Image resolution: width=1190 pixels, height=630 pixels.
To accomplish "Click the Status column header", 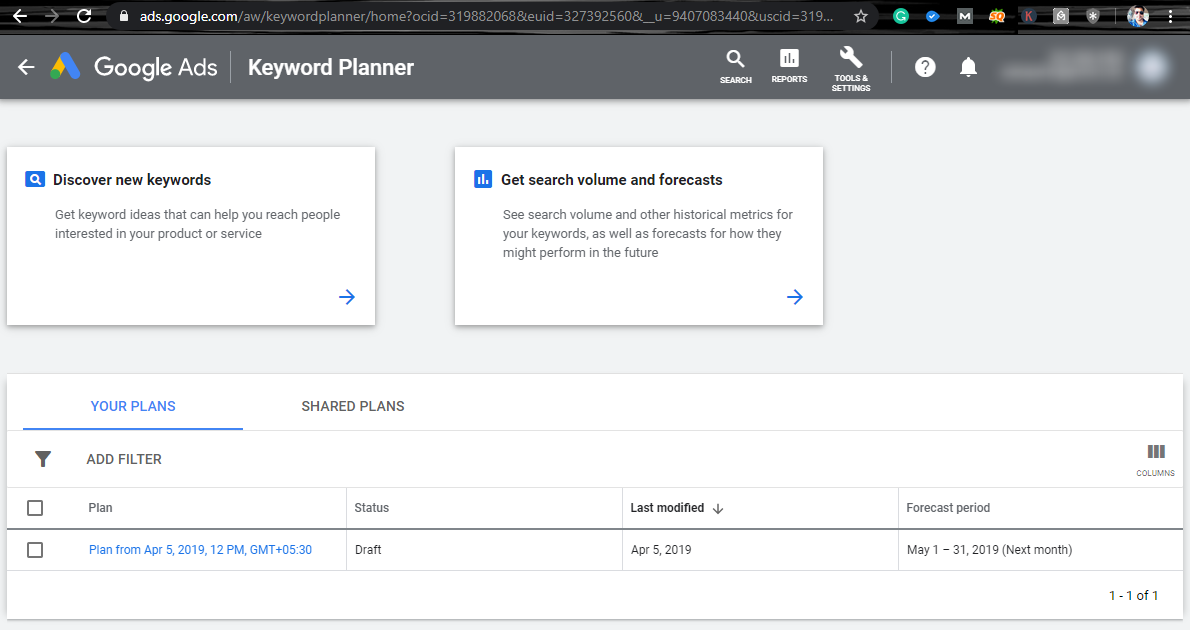I will coord(372,508).
